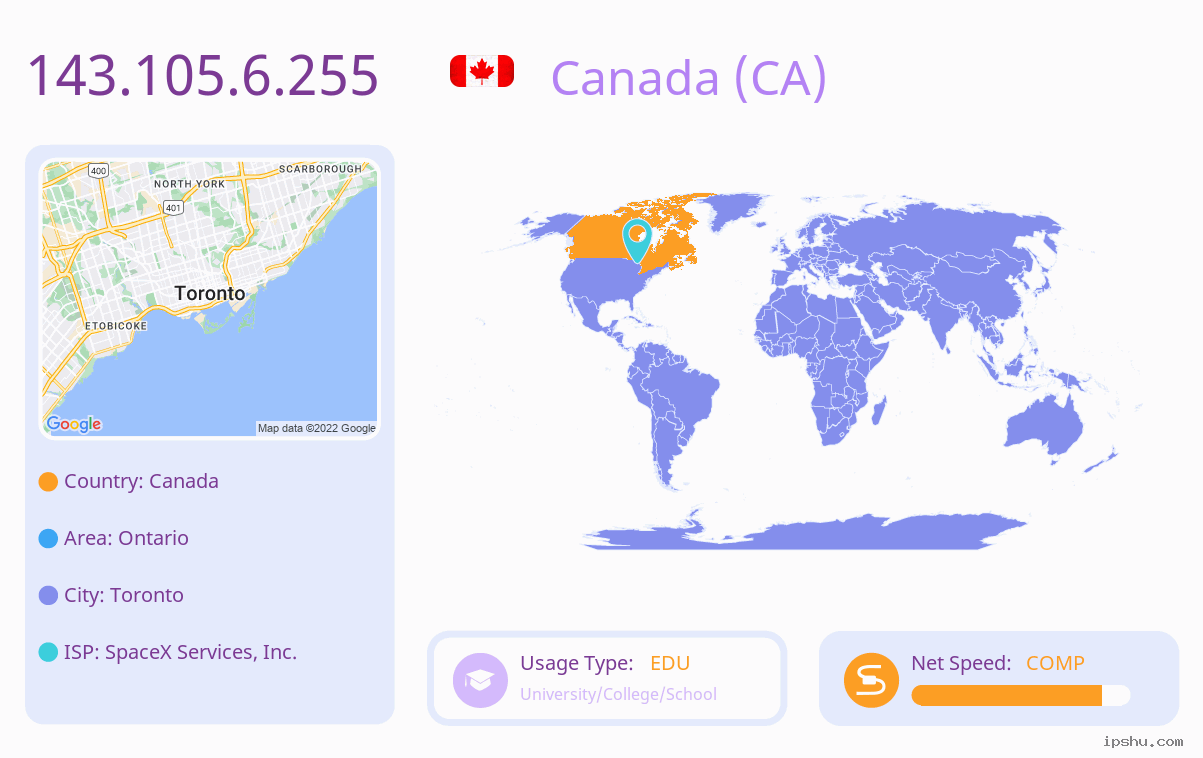Click the purple dot beside City: Toronto
The height and width of the screenshot is (758, 1203).
(x=48, y=596)
